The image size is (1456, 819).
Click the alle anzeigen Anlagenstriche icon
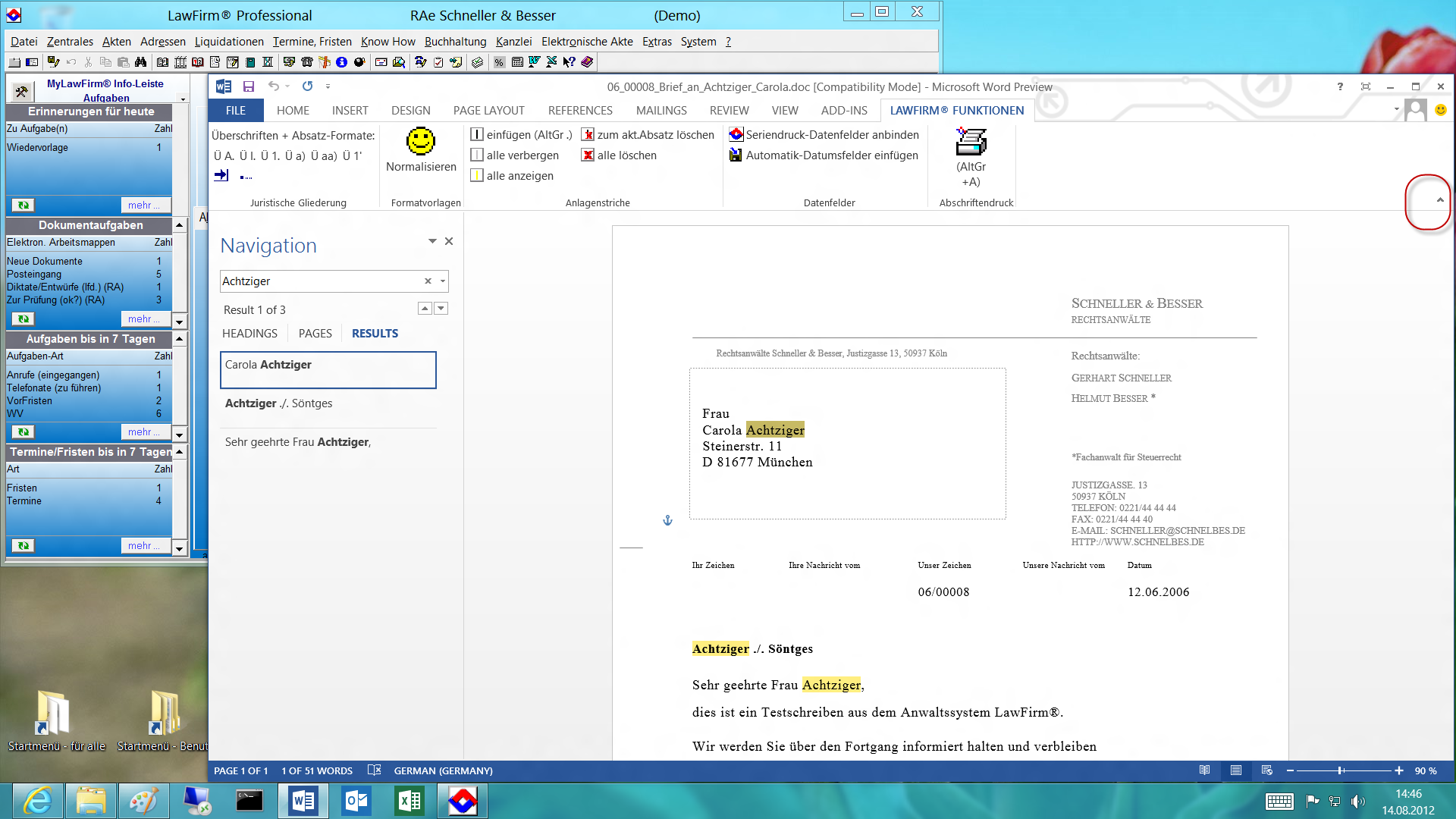tap(476, 175)
